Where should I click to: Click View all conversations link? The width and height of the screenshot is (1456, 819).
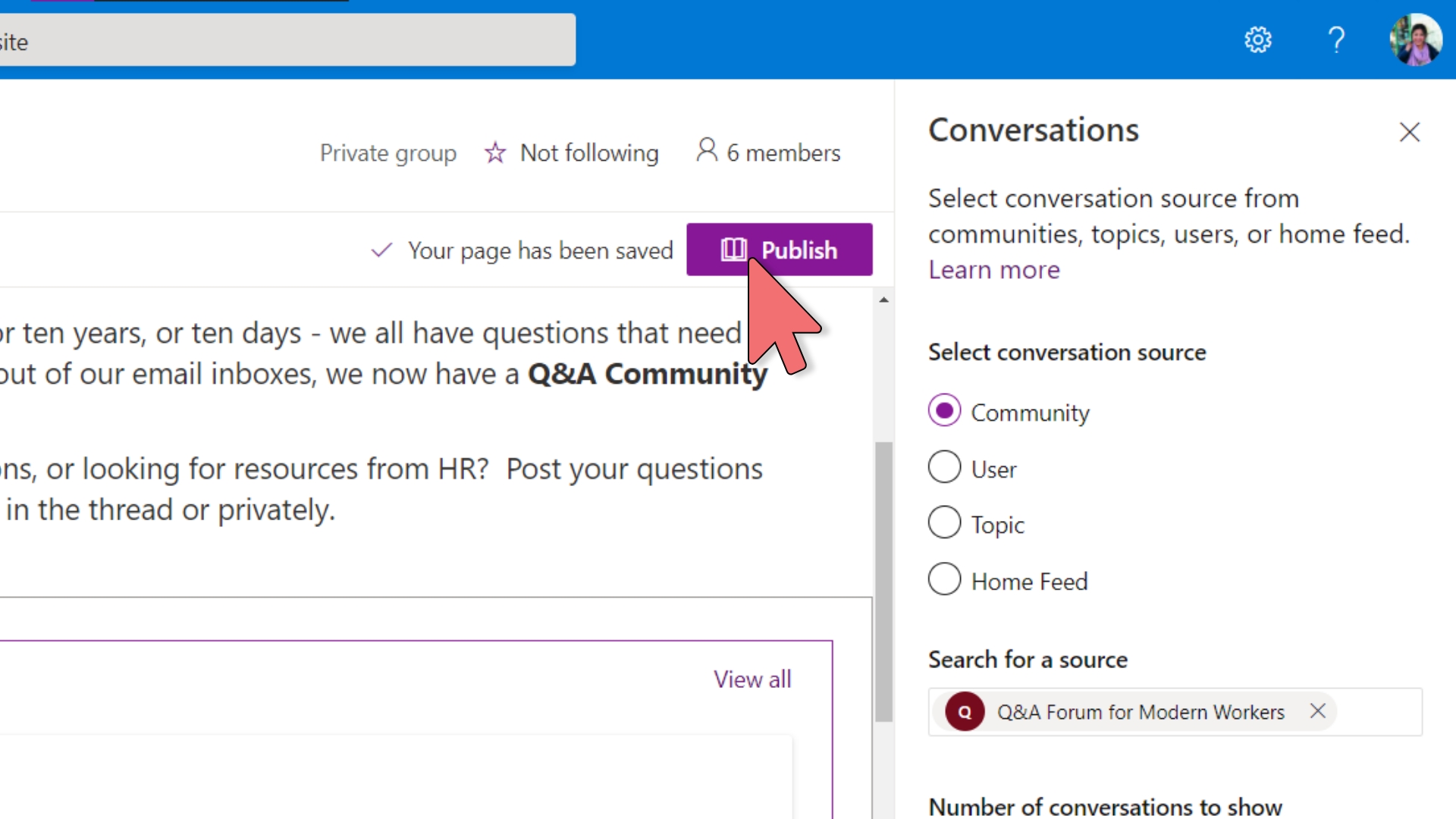(752, 679)
